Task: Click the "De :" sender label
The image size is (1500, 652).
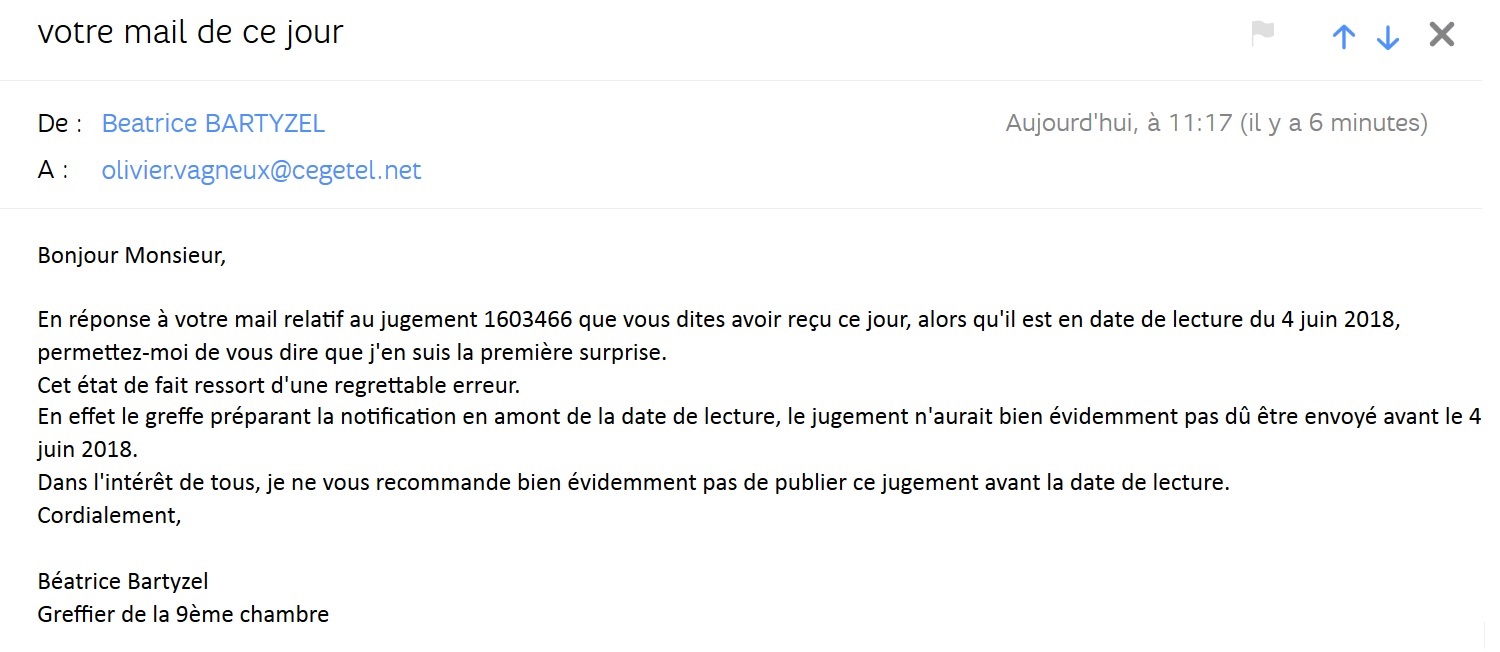Action: (x=59, y=124)
